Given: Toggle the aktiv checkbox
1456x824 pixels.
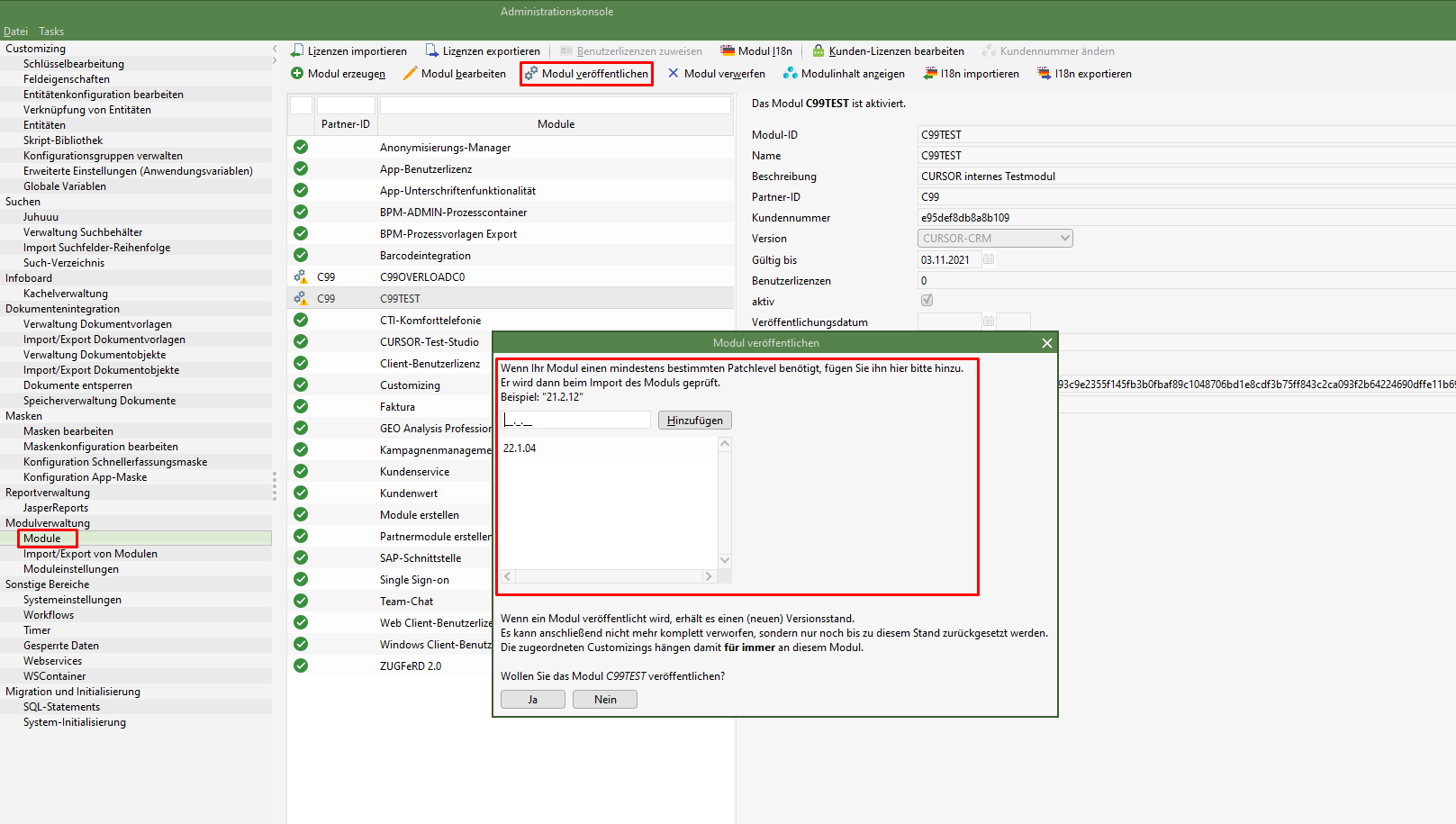Looking at the screenshot, I should click(x=927, y=301).
